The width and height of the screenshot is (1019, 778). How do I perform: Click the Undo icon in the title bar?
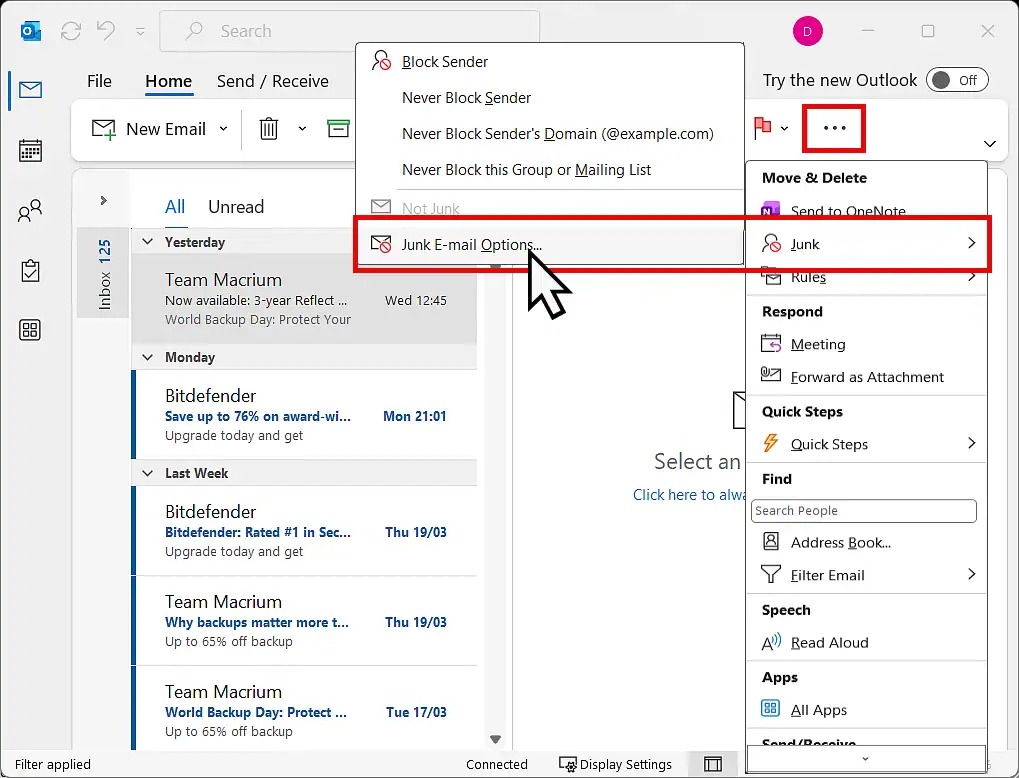point(106,31)
